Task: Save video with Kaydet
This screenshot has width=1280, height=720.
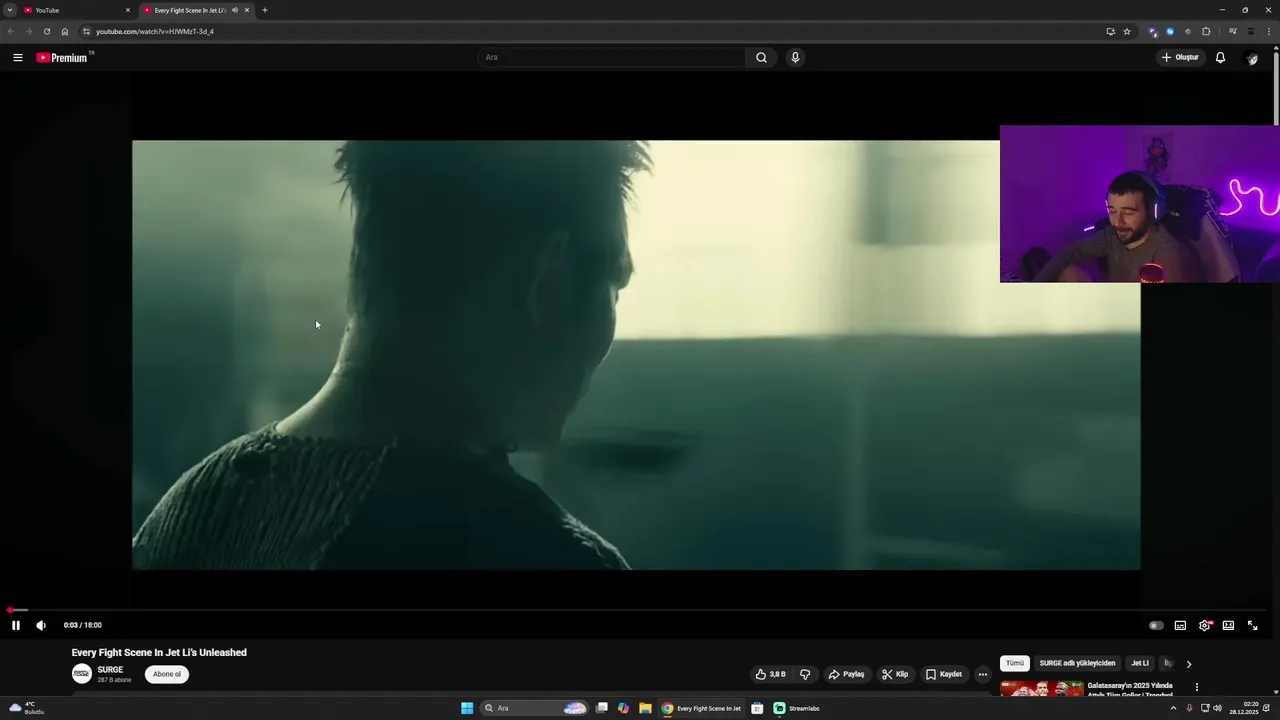Action: coord(943,674)
